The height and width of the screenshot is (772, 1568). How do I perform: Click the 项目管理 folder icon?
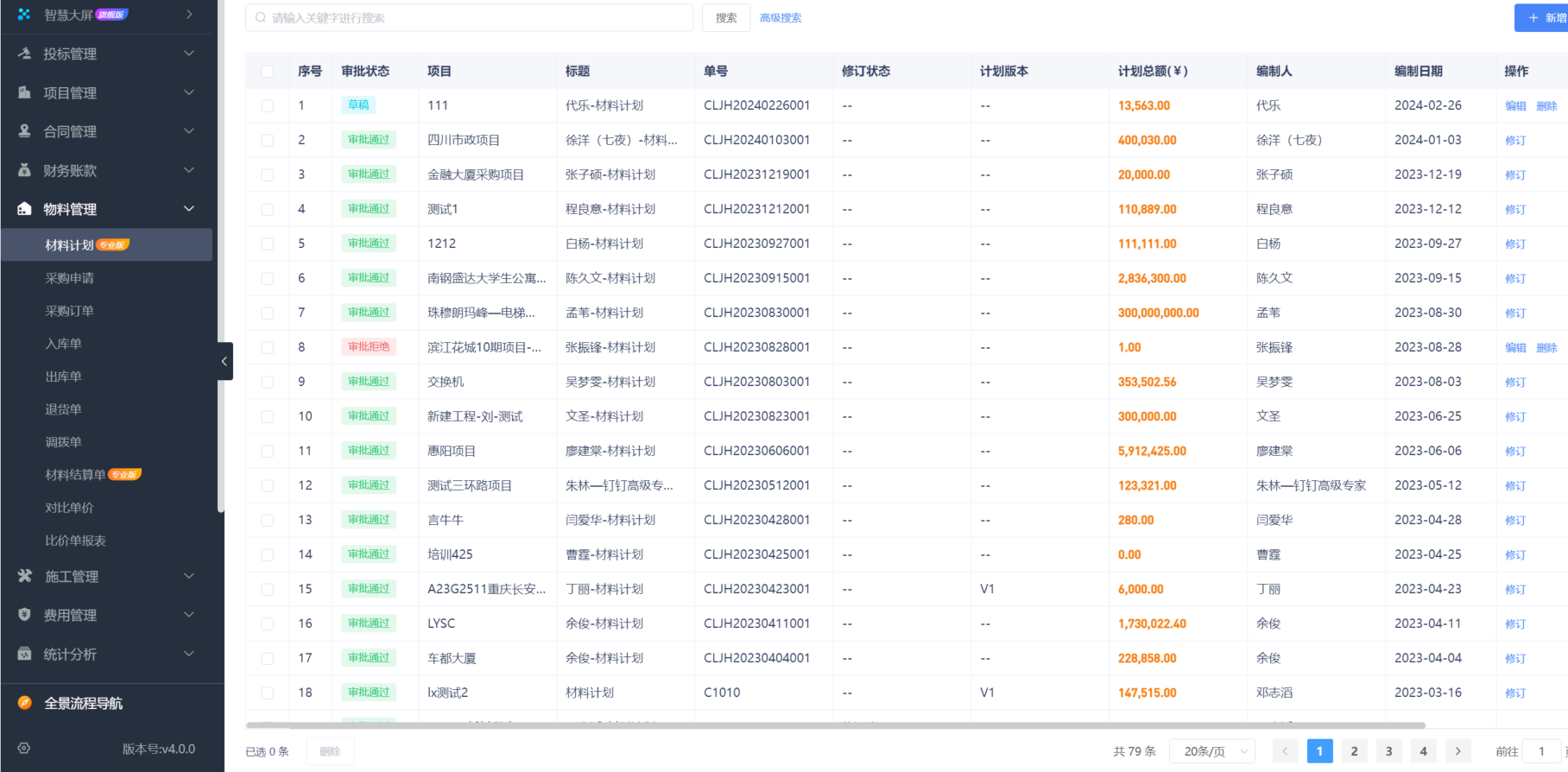click(24, 92)
